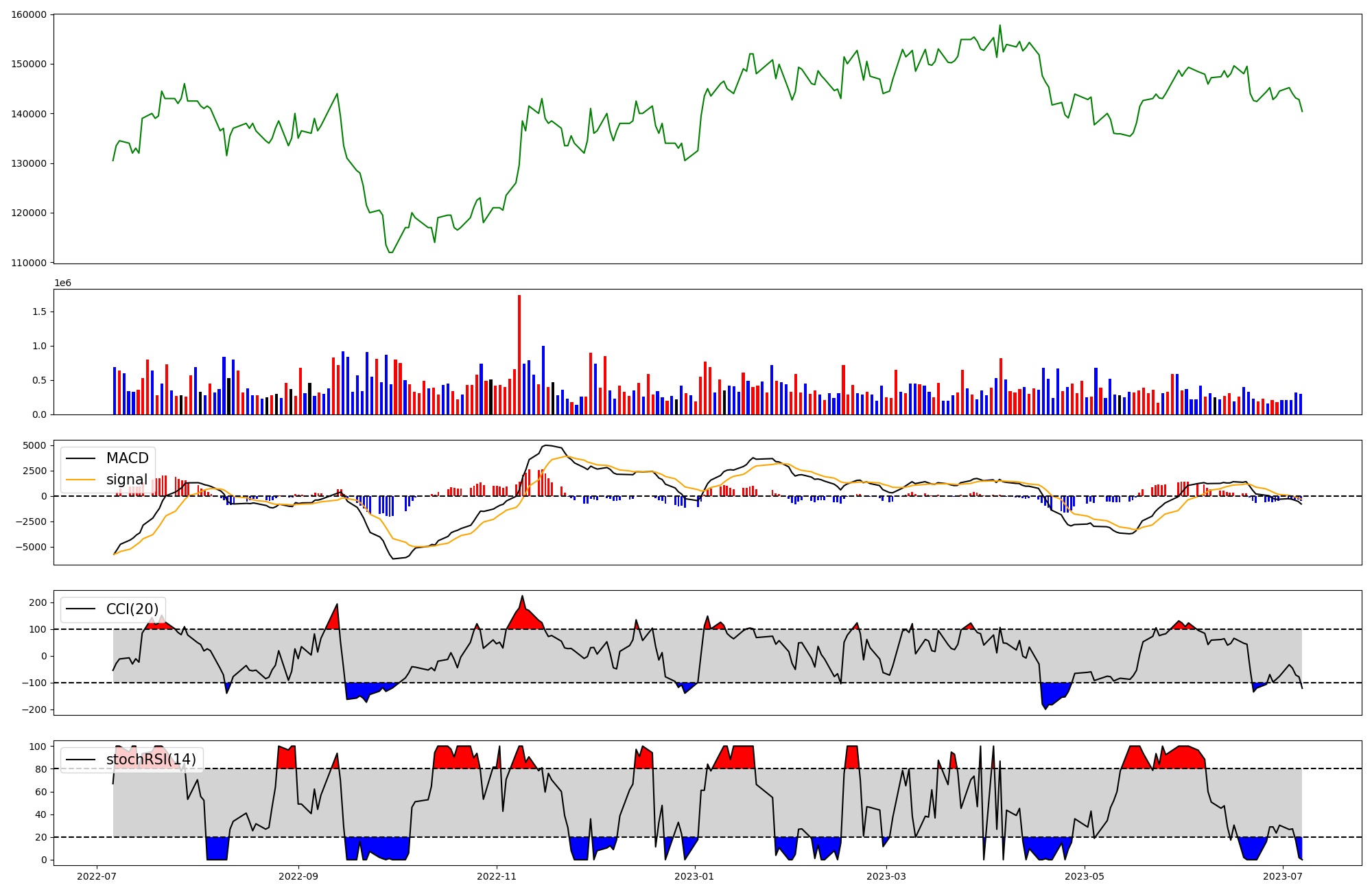Click the 80 tick on the stochRSI axis
The width and height of the screenshot is (1372, 892).
[x=42, y=769]
